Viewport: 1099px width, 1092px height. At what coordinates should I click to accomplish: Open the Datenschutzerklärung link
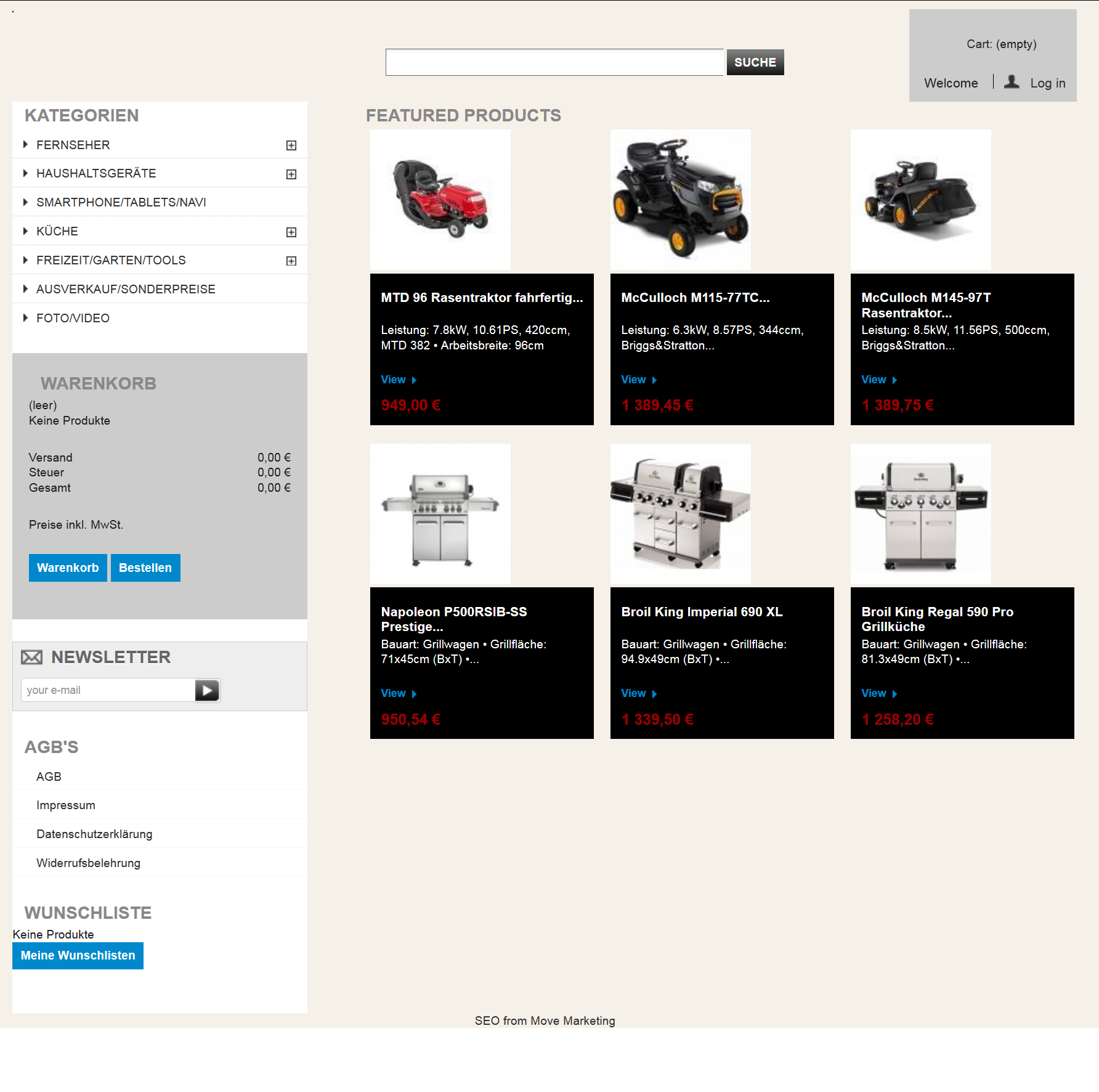tap(94, 834)
